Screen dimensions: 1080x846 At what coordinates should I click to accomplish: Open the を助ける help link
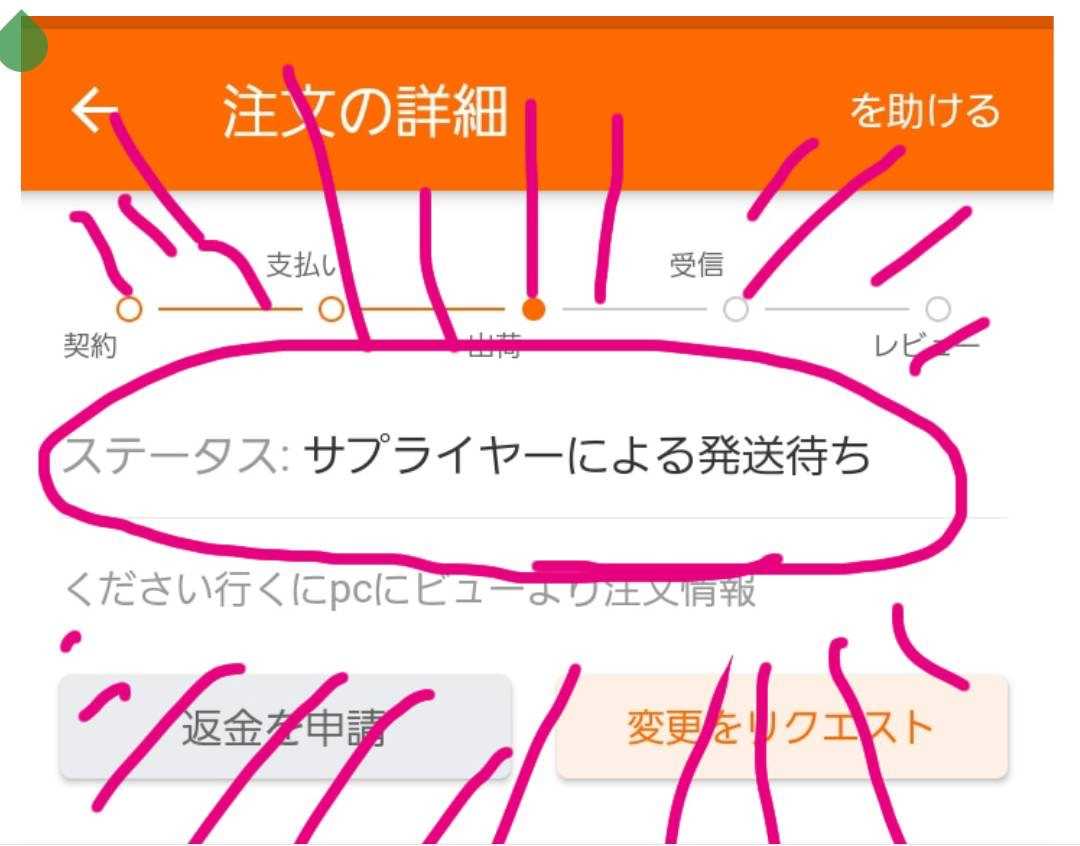pos(924,111)
